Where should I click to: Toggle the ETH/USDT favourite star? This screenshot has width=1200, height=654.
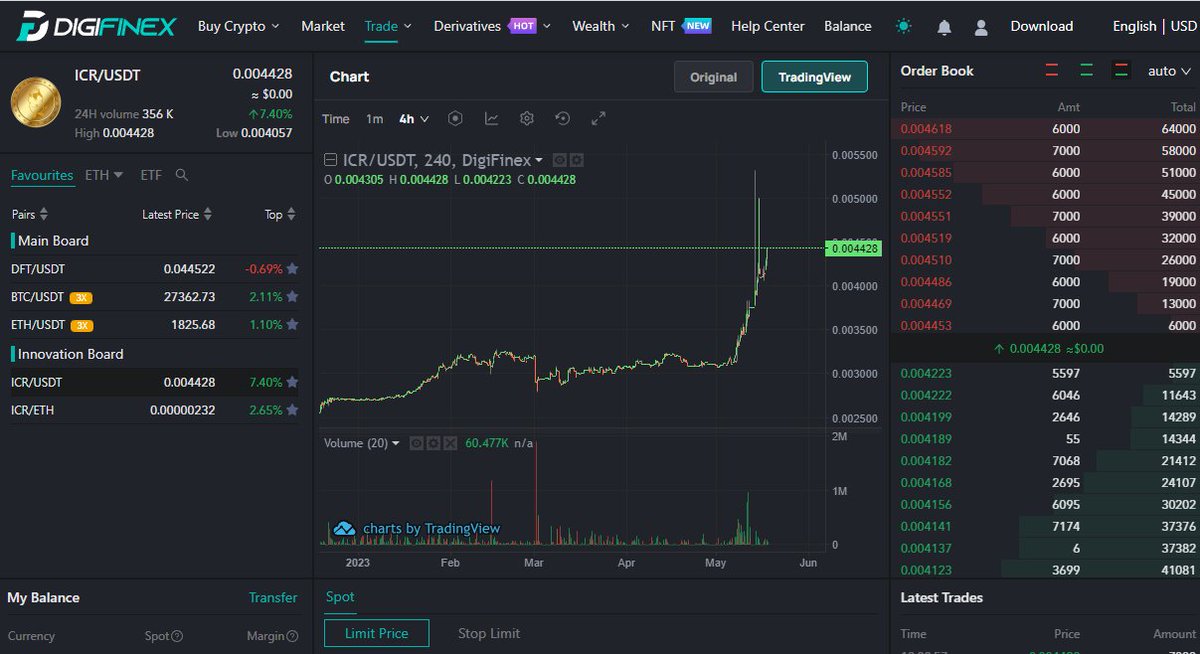point(292,325)
